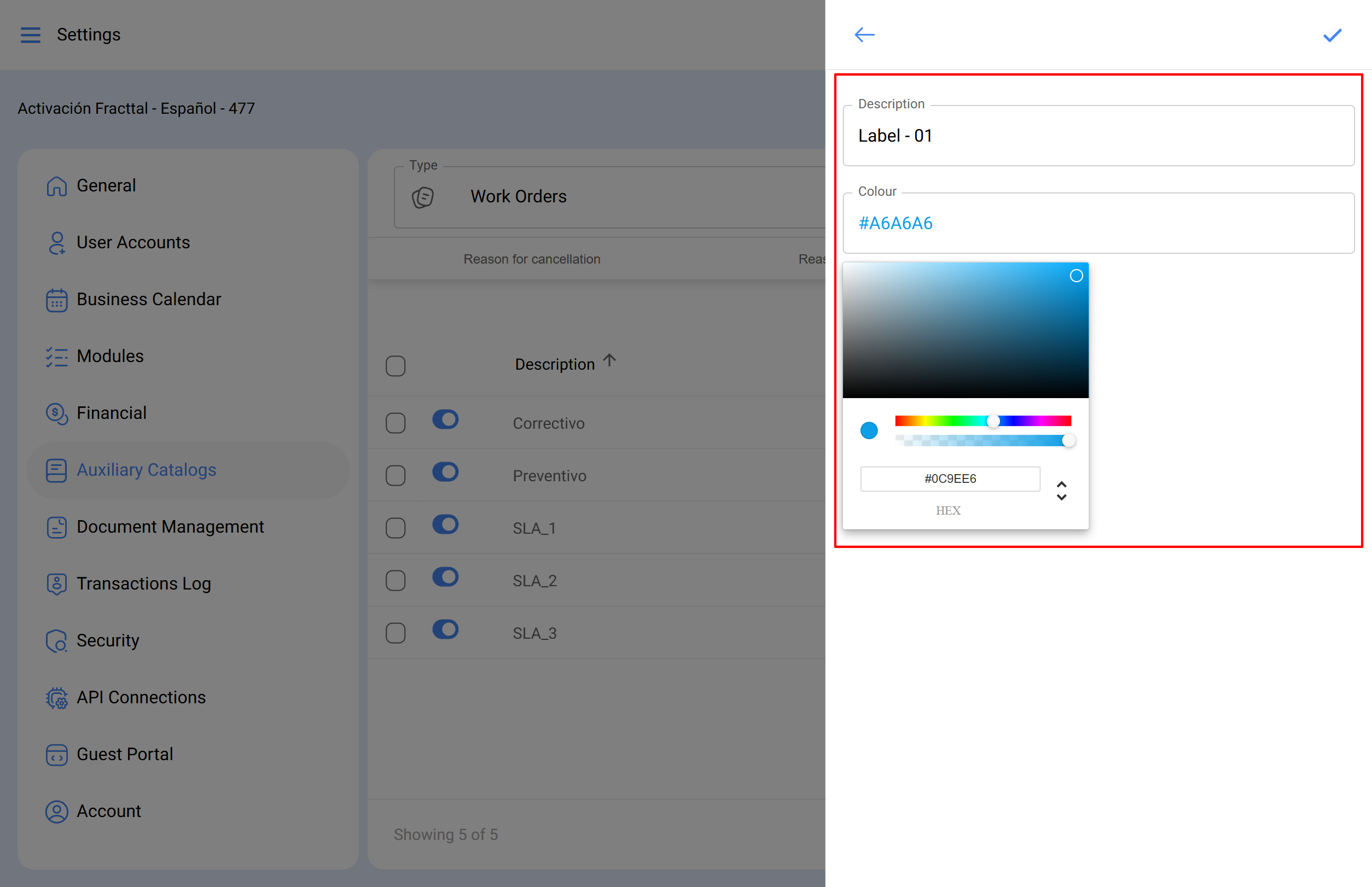This screenshot has height=887, width=1372.
Task: Sort by Description column arrow
Action: (609, 361)
